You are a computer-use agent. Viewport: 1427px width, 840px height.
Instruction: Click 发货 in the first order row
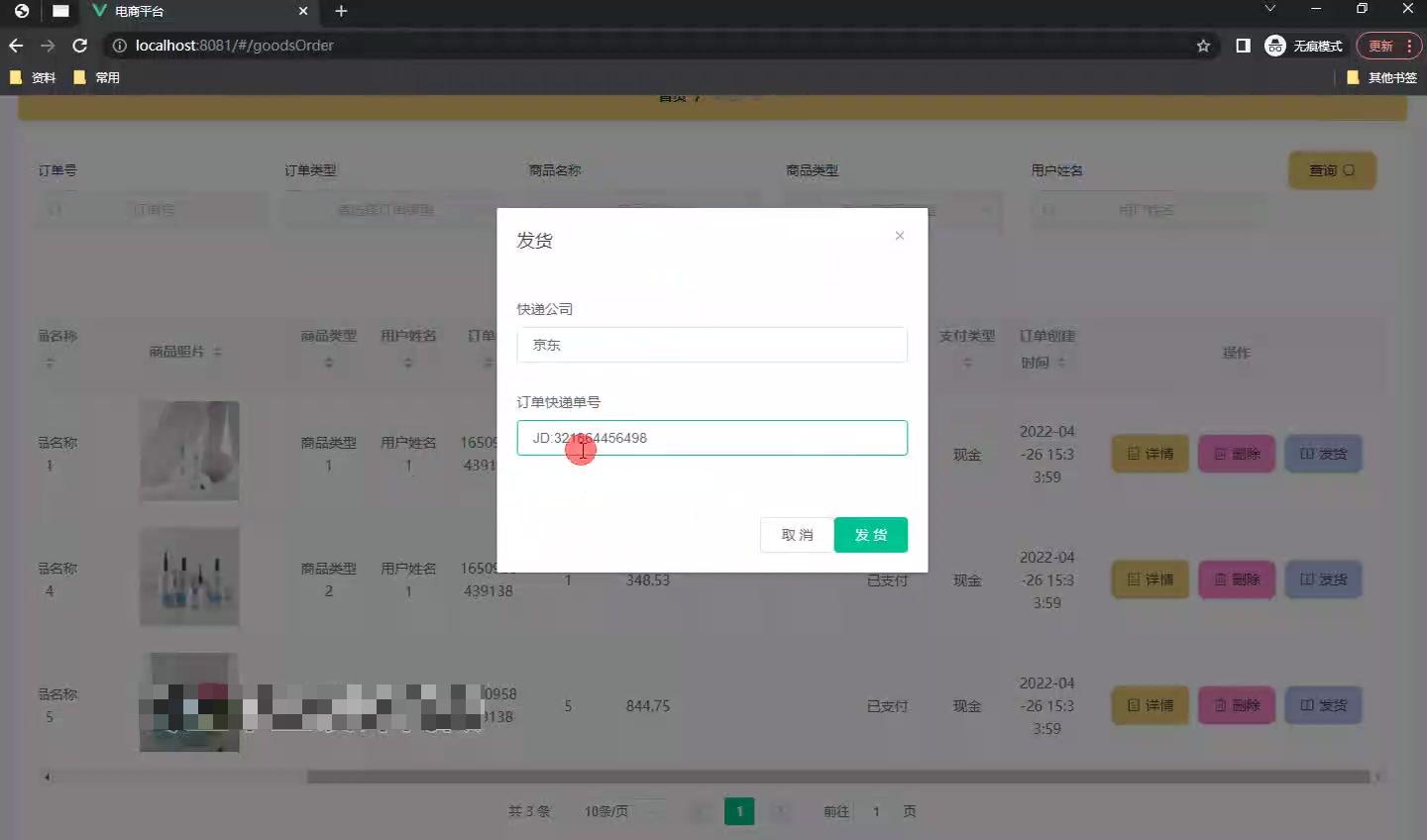[x=1323, y=454]
